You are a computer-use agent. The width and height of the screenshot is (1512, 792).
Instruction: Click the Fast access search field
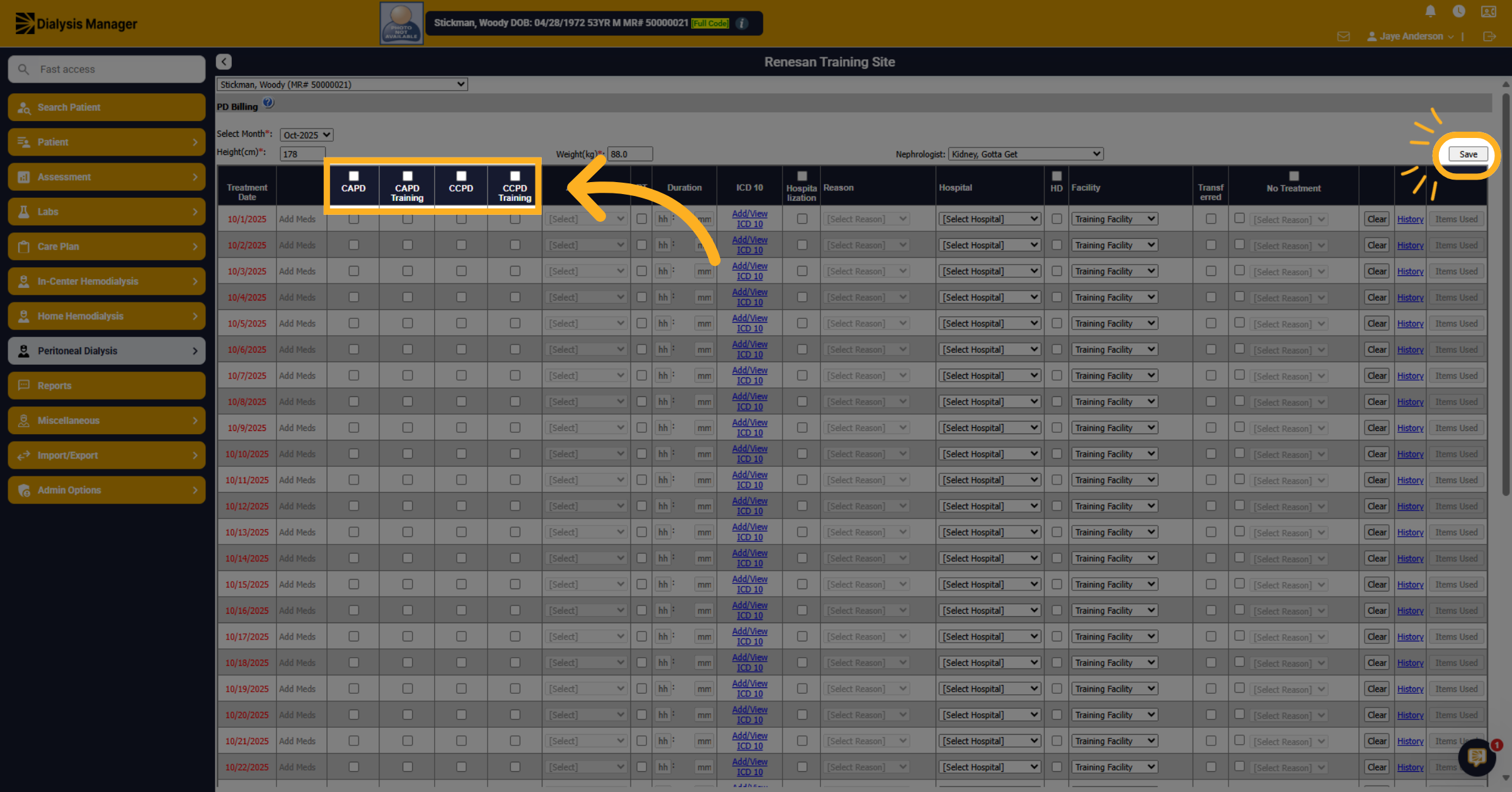tap(106, 69)
